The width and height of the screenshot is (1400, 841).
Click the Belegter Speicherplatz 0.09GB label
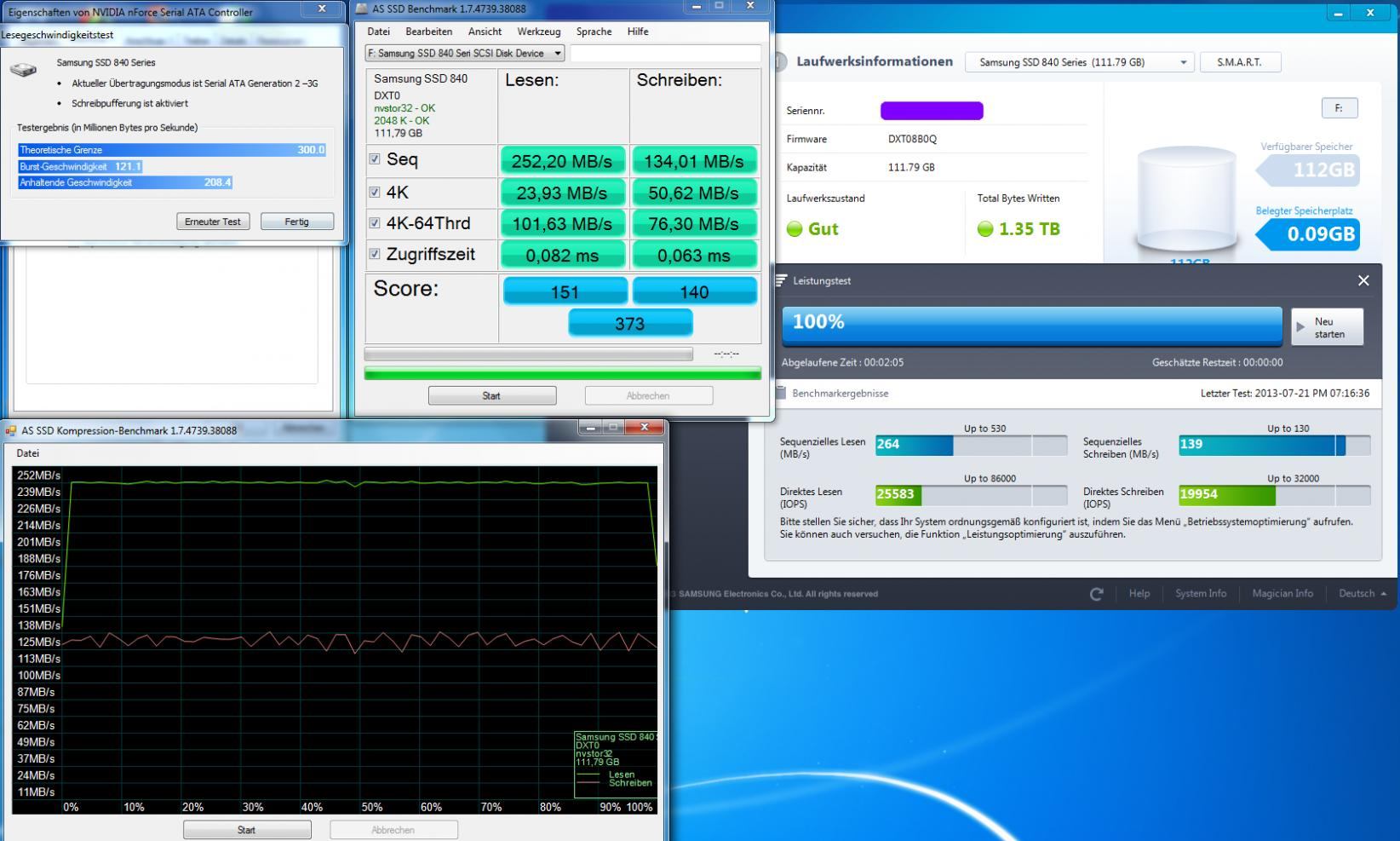click(1307, 233)
